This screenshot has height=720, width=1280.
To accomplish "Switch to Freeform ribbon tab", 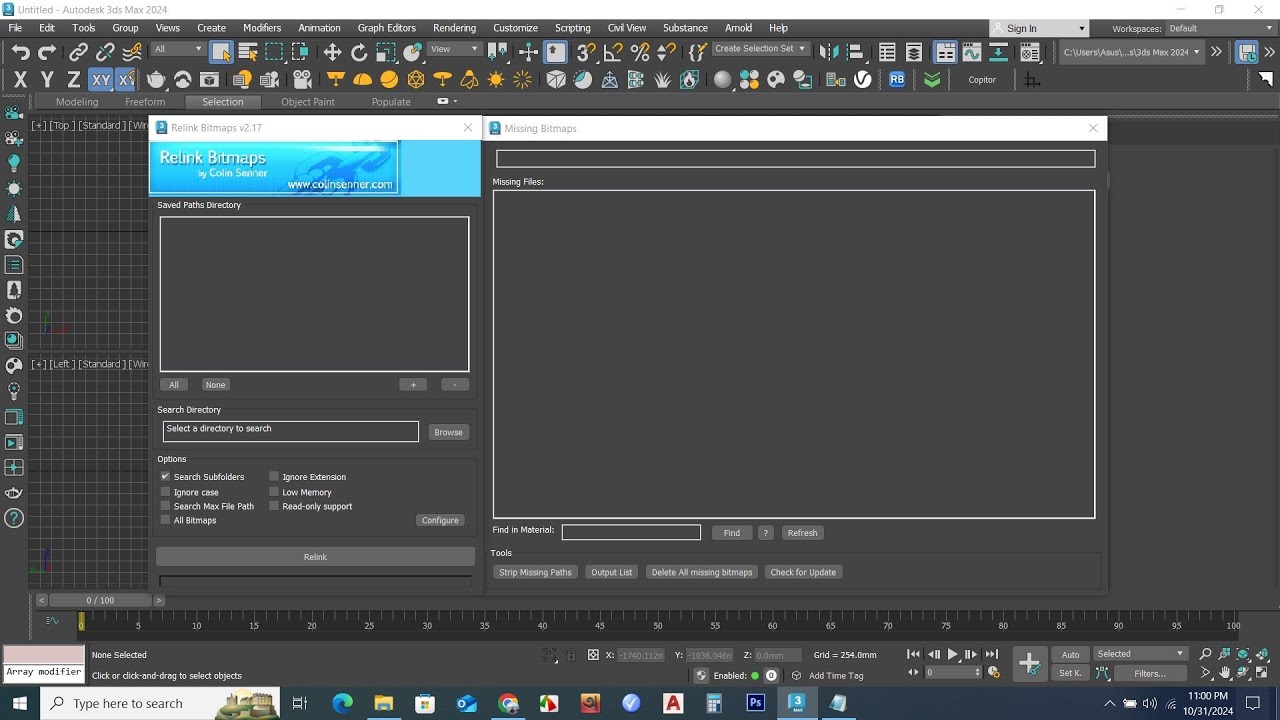I will click(x=145, y=102).
